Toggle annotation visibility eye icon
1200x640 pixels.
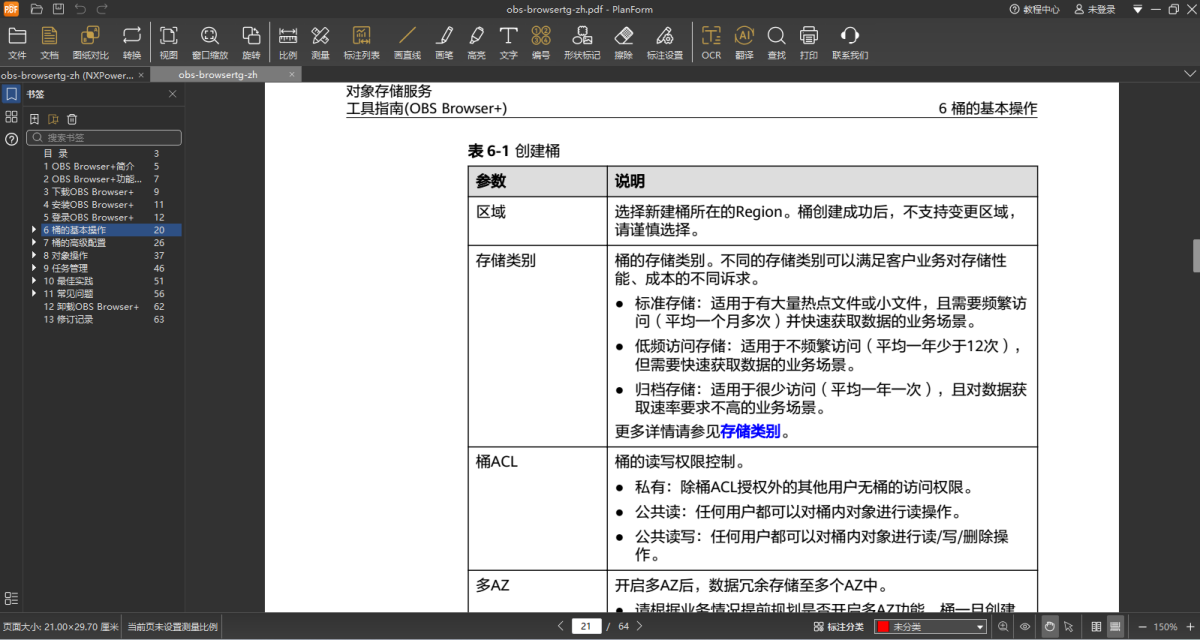tap(1025, 627)
